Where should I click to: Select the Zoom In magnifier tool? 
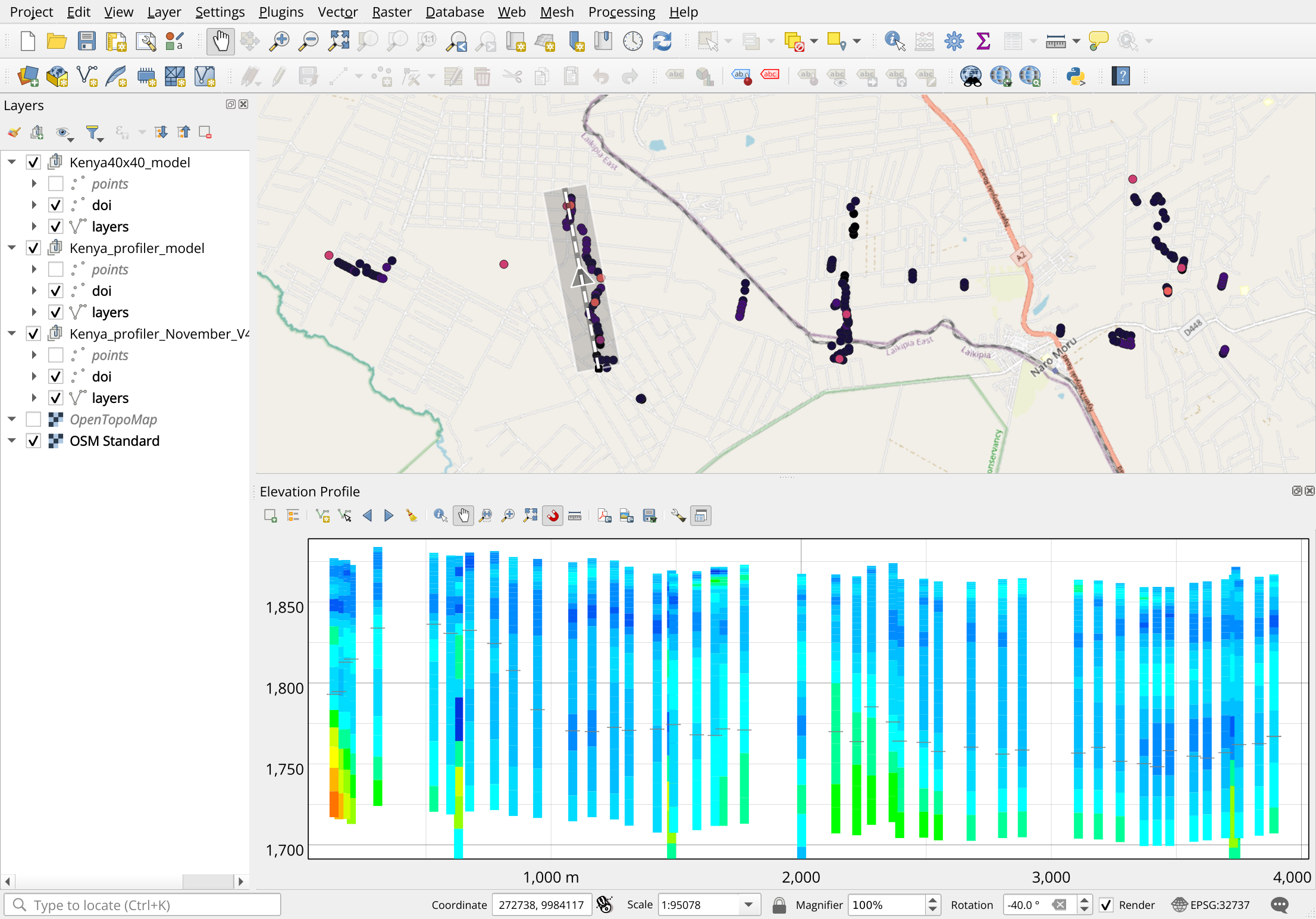pos(278,41)
